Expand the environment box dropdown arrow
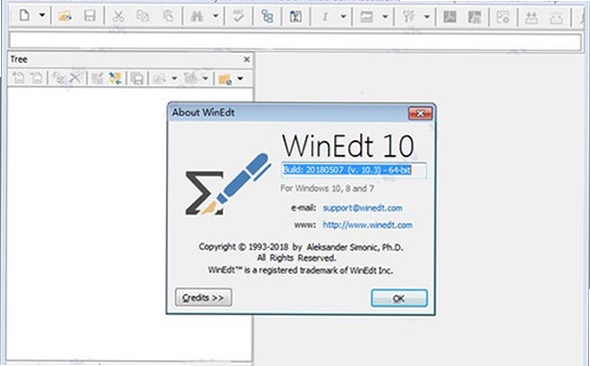 [x=385, y=17]
